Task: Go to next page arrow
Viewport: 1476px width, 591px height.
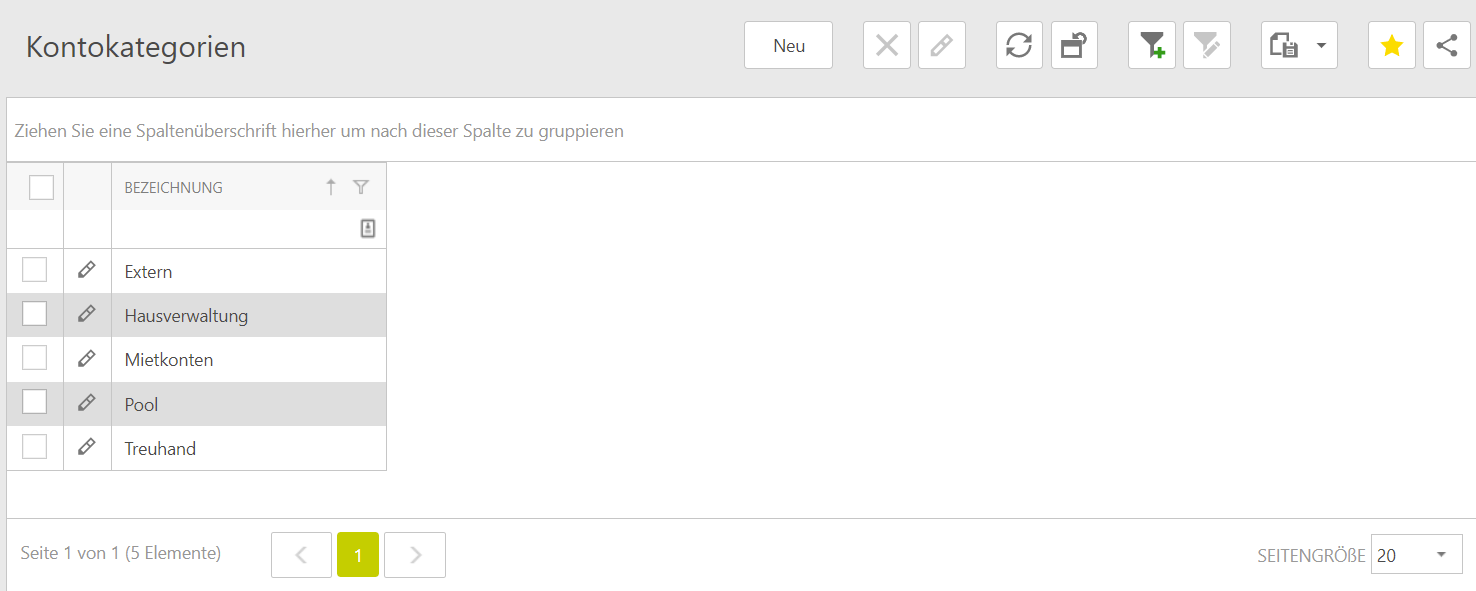Action: pos(415,555)
